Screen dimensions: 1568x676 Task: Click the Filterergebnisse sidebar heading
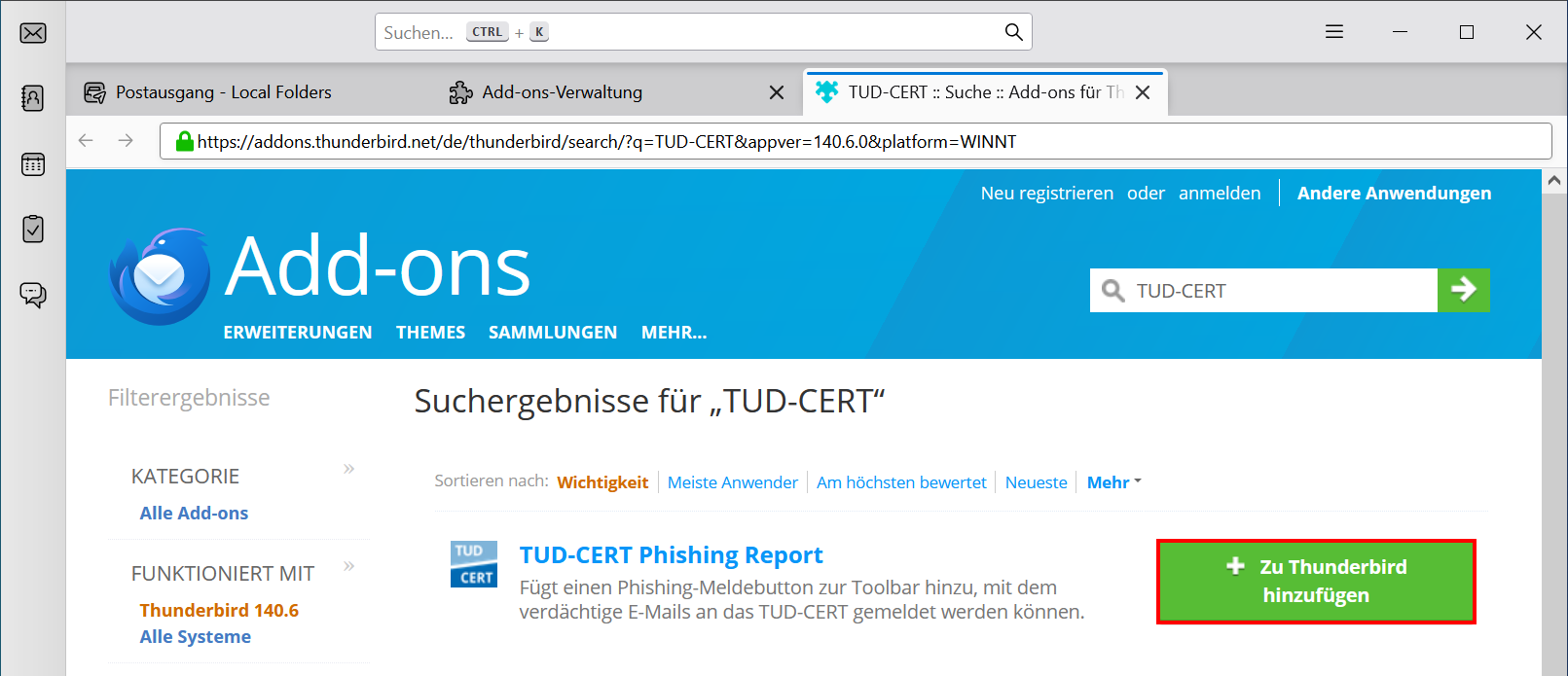[189, 398]
